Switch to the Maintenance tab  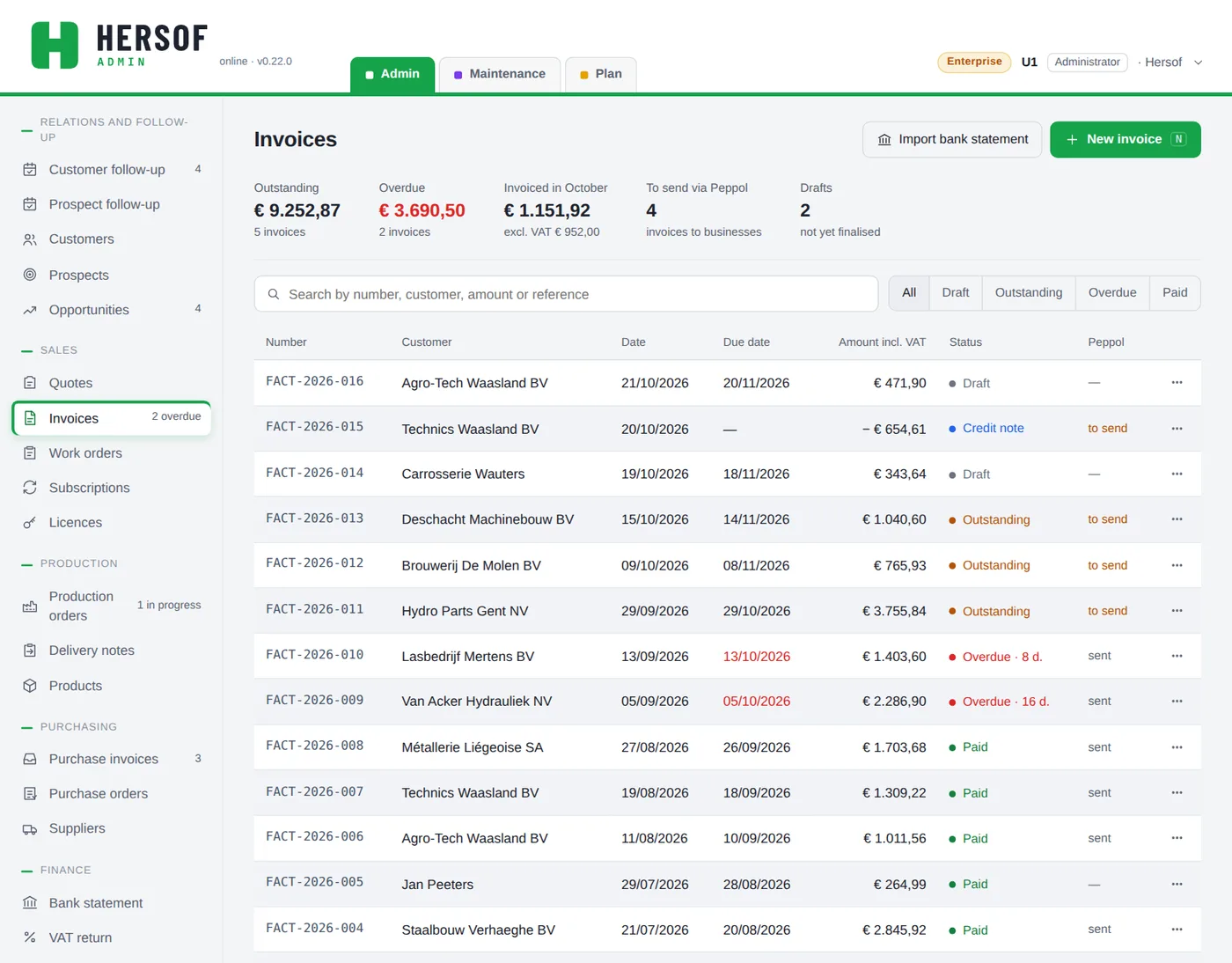pos(499,74)
